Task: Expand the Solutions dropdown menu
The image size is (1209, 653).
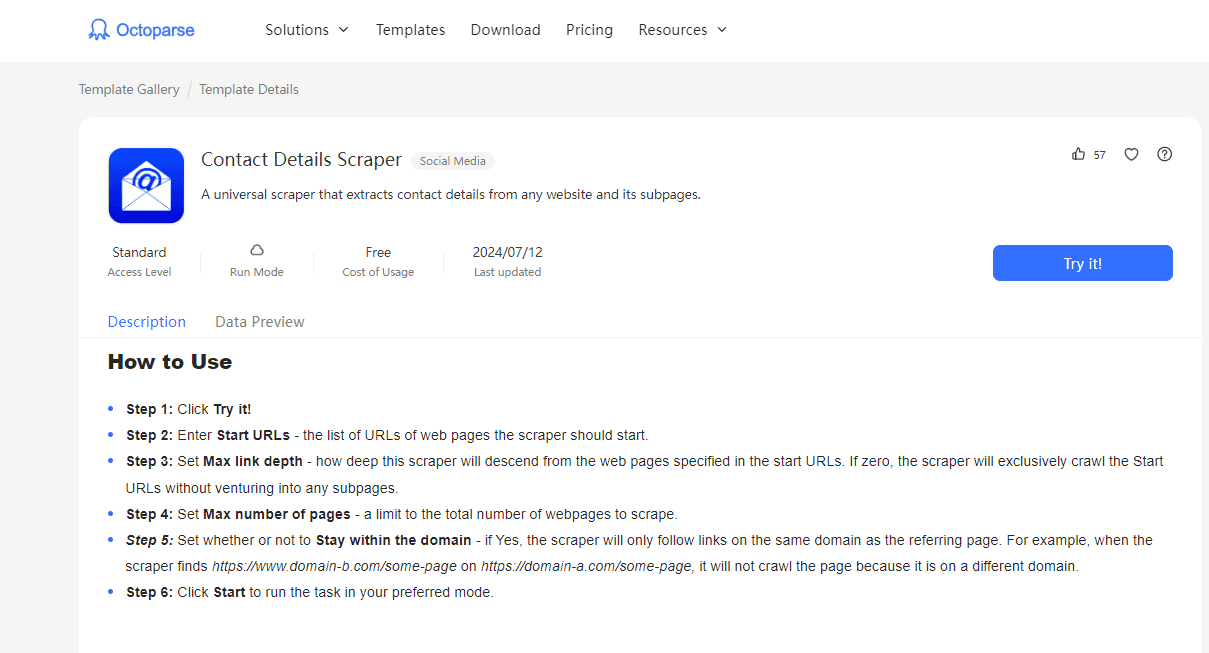Action: click(307, 30)
